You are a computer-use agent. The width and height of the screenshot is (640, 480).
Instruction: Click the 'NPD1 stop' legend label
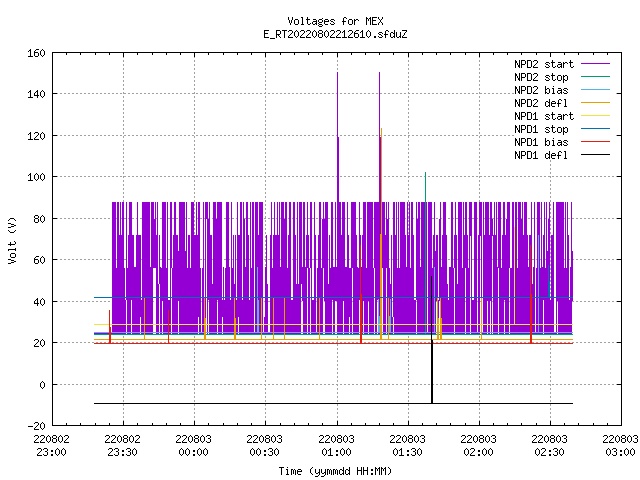point(541,129)
